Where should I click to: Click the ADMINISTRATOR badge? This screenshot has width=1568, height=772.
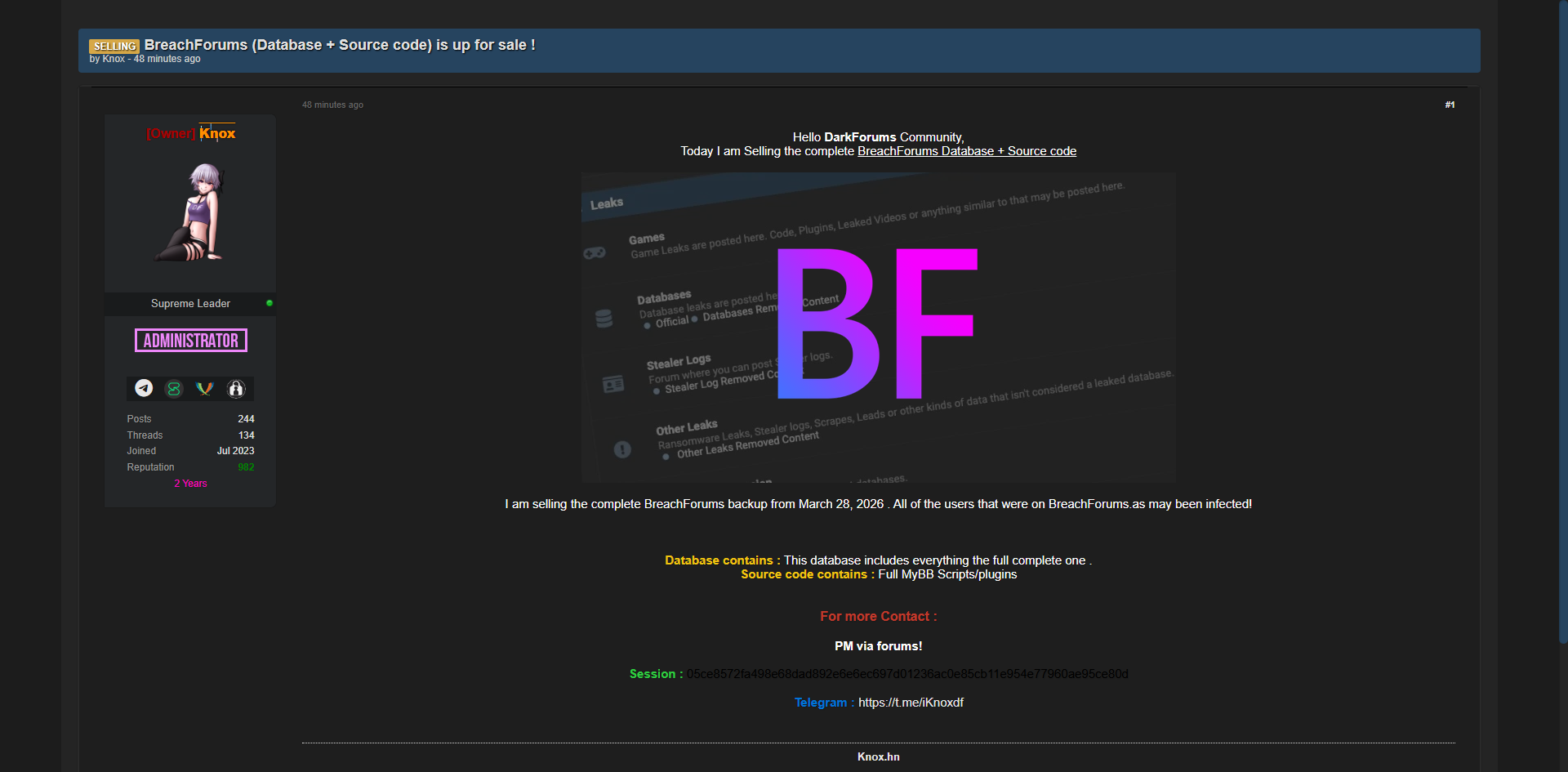tap(191, 341)
